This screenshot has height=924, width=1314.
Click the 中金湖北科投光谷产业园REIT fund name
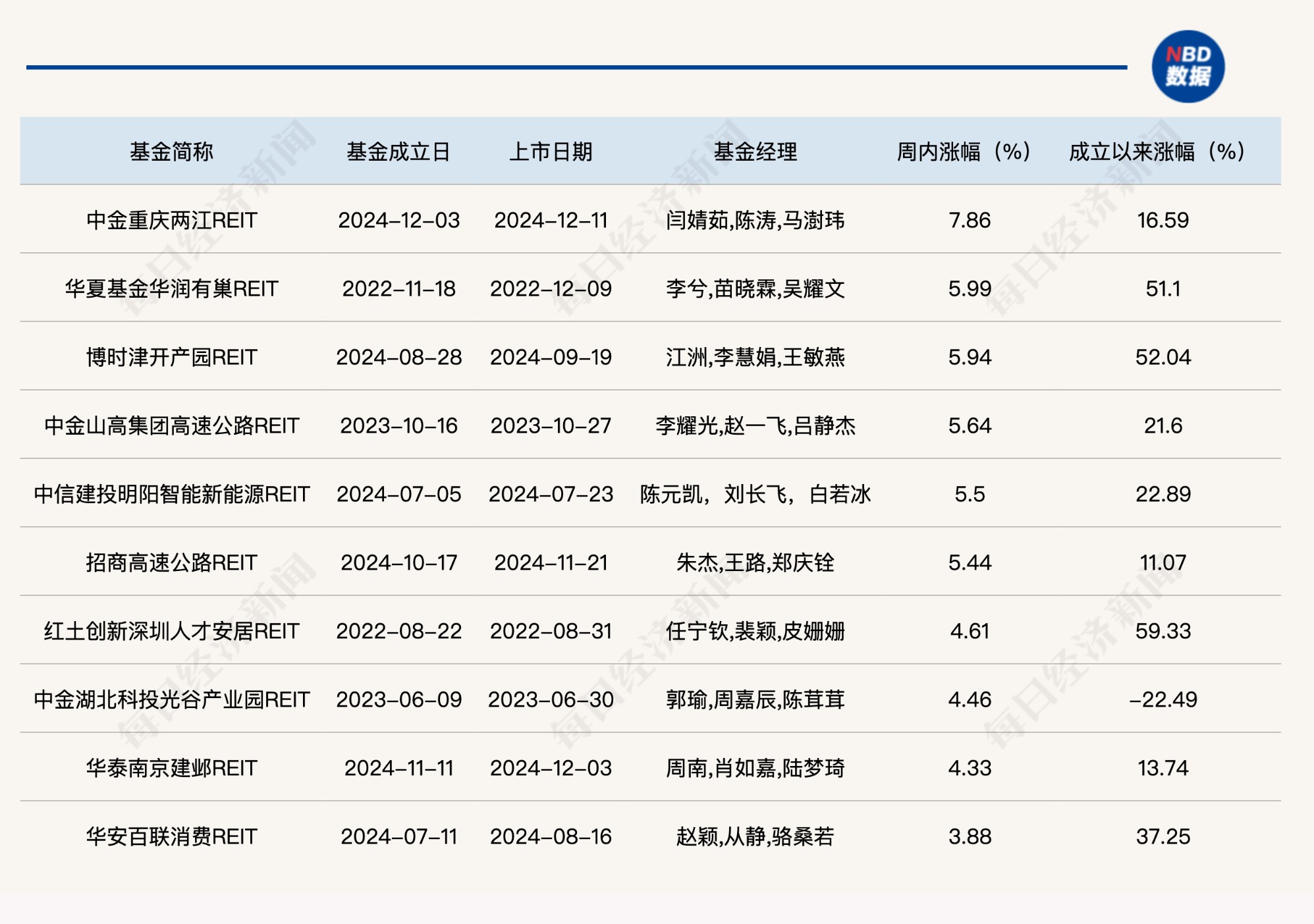tap(171, 700)
